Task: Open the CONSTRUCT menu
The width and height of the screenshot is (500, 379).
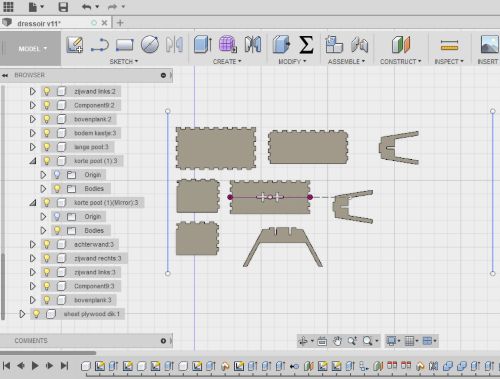Action: click(x=401, y=62)
